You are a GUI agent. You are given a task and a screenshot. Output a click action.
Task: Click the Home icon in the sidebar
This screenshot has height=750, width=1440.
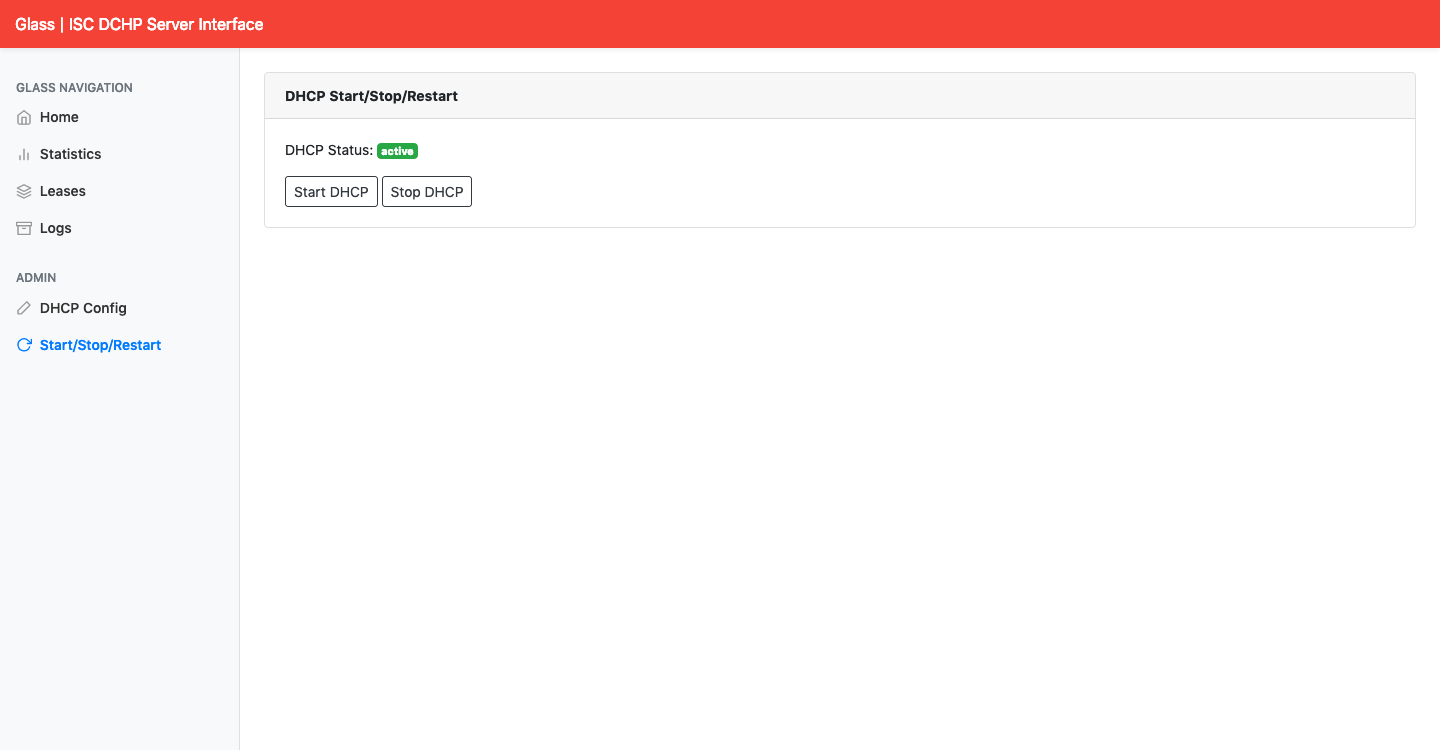point(23,117)
